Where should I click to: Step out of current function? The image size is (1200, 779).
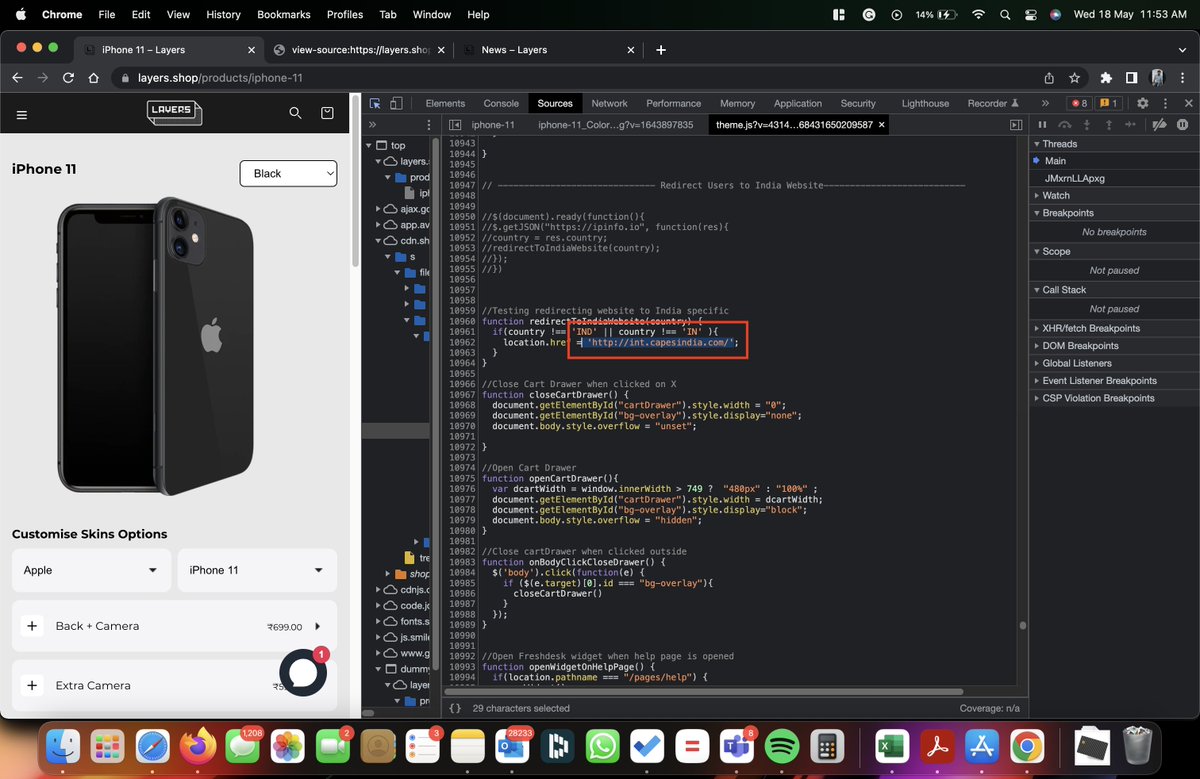tap(1109, 125)
